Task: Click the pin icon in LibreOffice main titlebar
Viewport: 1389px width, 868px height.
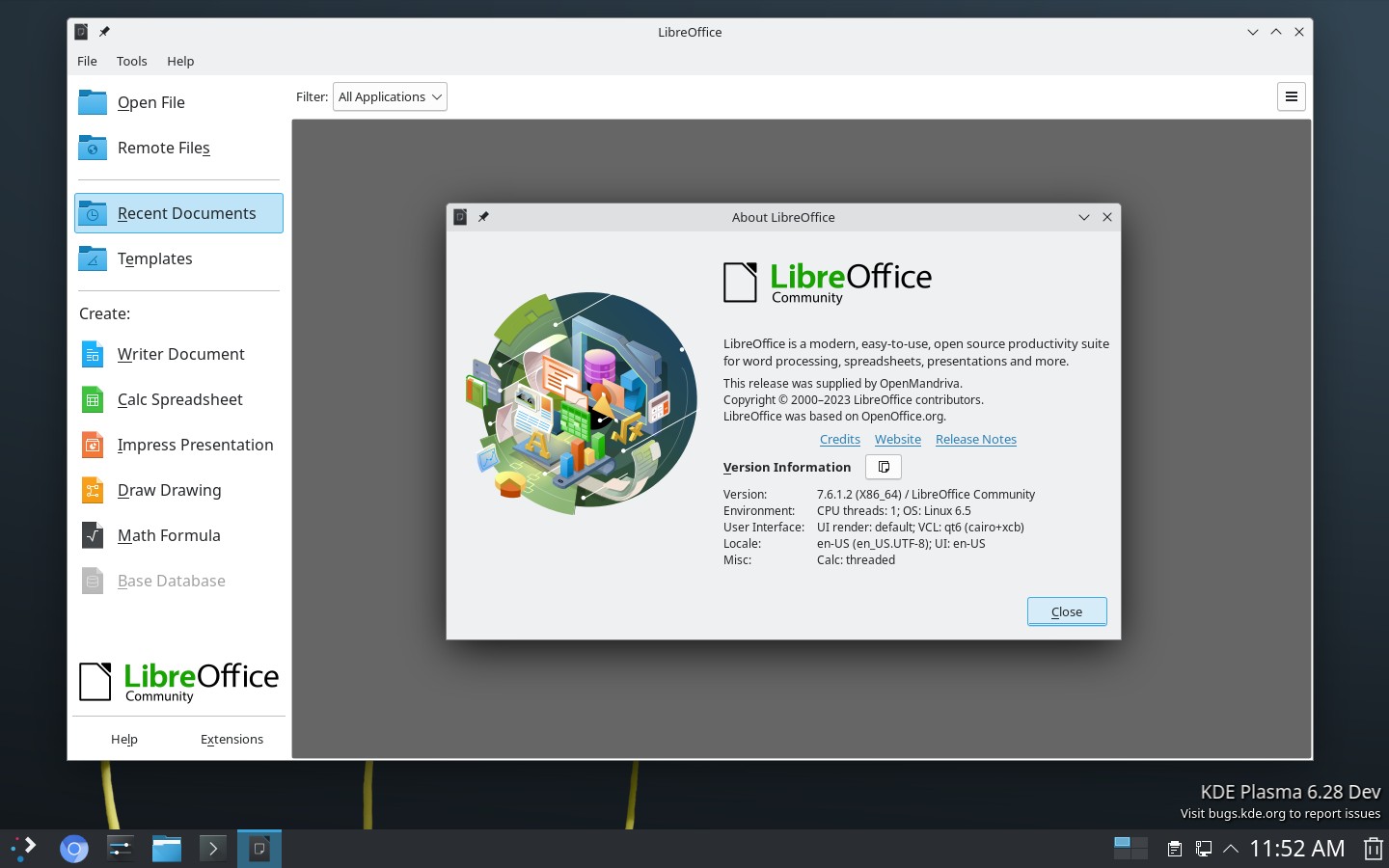Action: click(104, 32)
